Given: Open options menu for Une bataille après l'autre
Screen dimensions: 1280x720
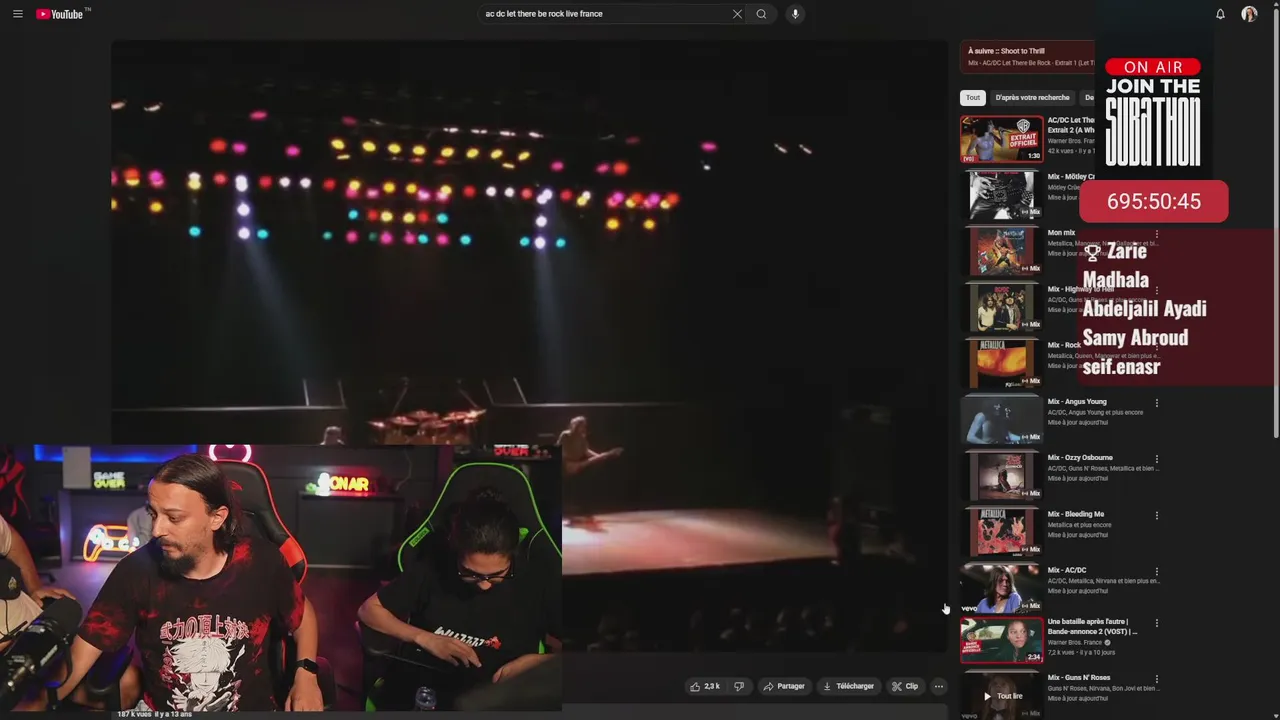Looking at the screenshot, I should click(1157, 623).
